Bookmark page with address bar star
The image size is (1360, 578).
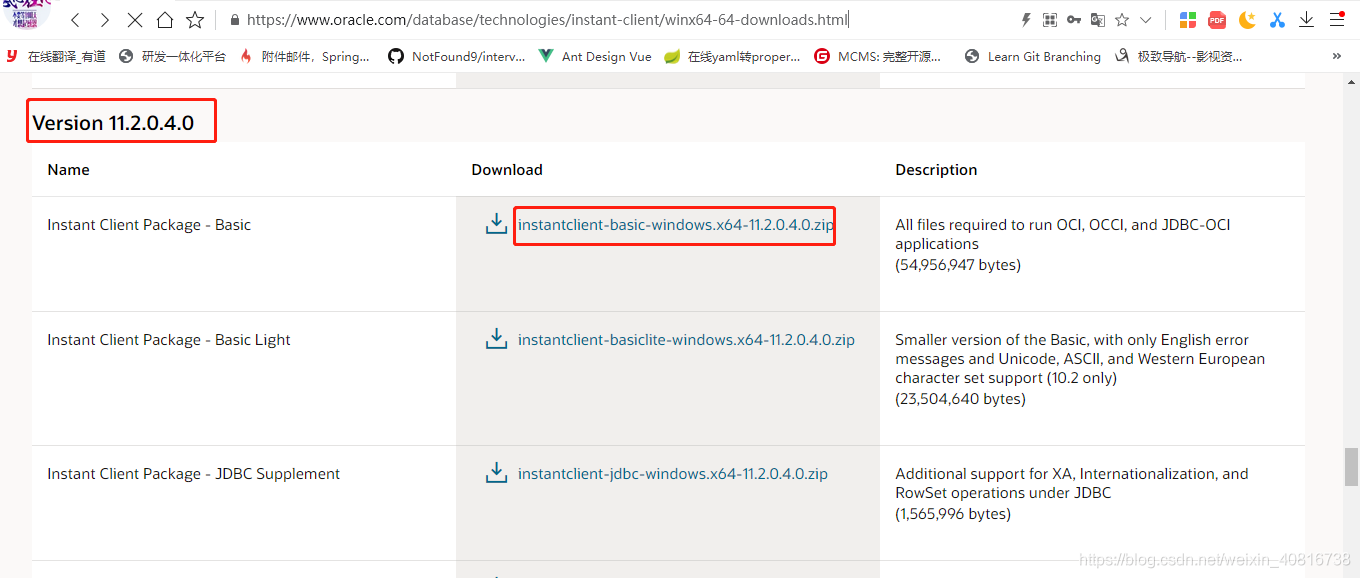1122,20
